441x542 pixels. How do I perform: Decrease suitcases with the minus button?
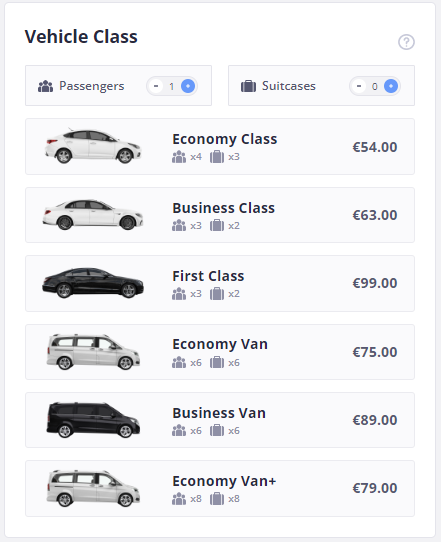359,86
